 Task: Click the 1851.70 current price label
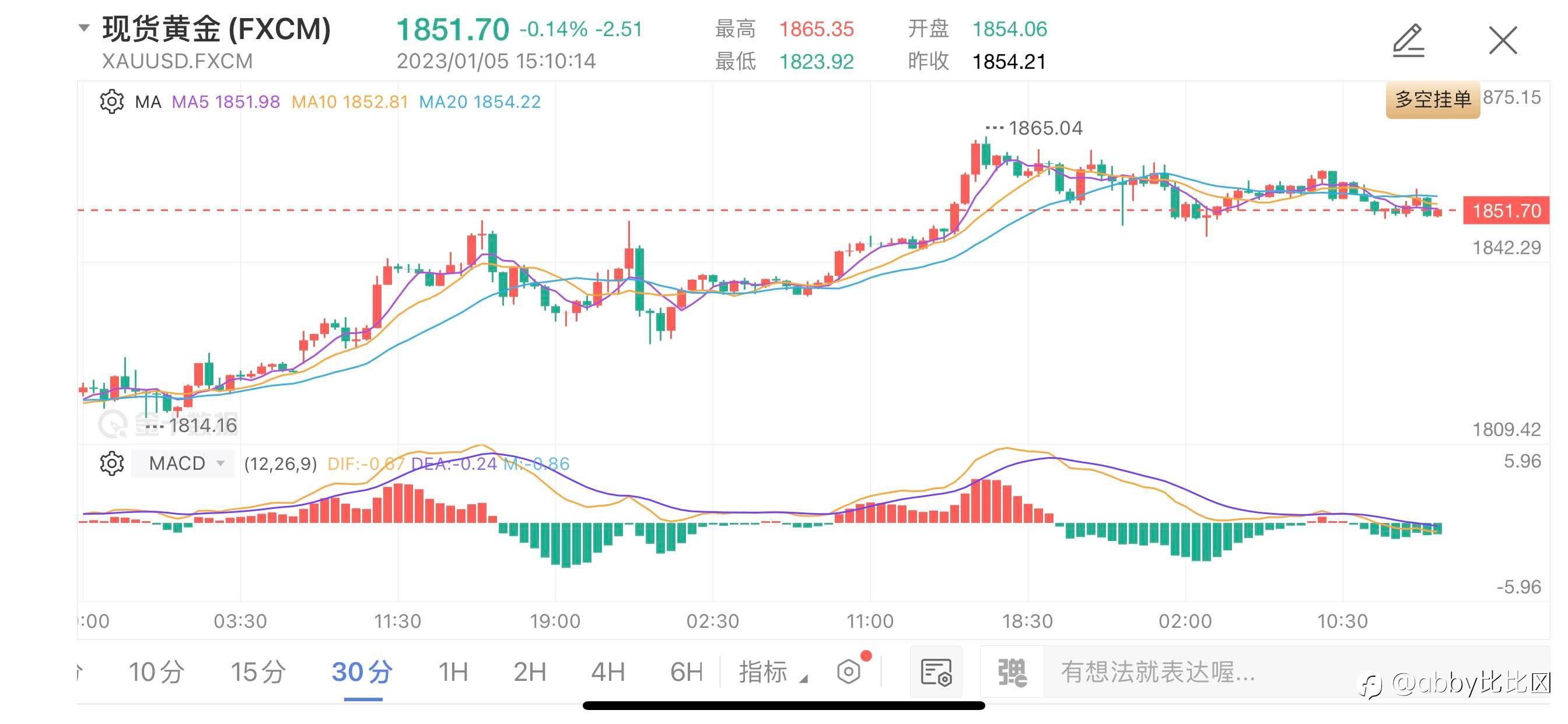[x=1506, y=211]
